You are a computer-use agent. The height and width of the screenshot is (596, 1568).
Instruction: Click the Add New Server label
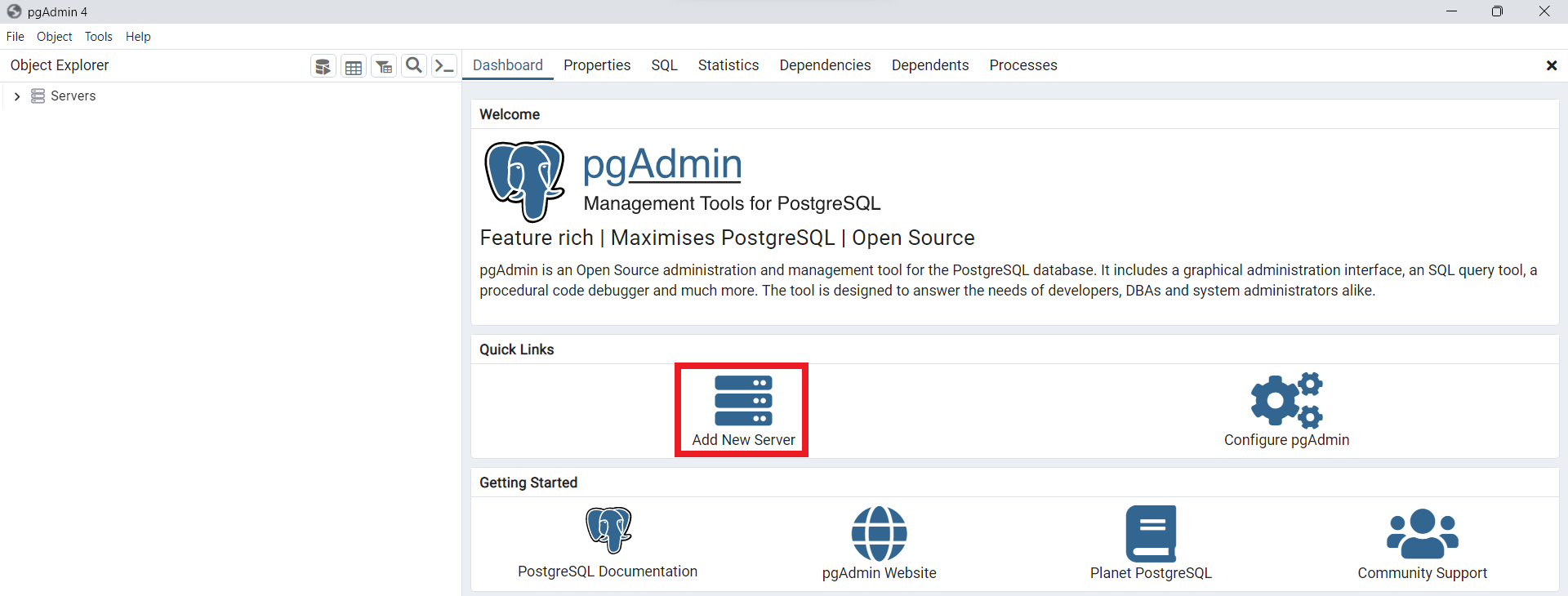pyautogui.click(x=743, y=440)
